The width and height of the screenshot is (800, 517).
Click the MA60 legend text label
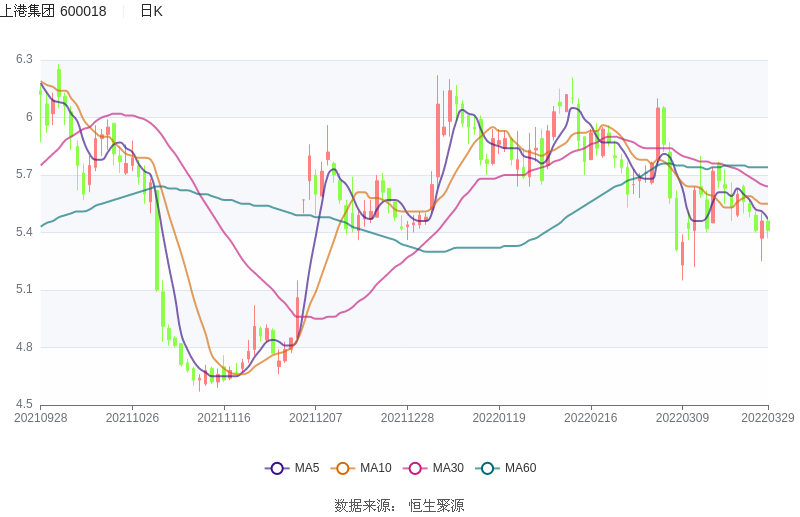(x=520, y=468)
